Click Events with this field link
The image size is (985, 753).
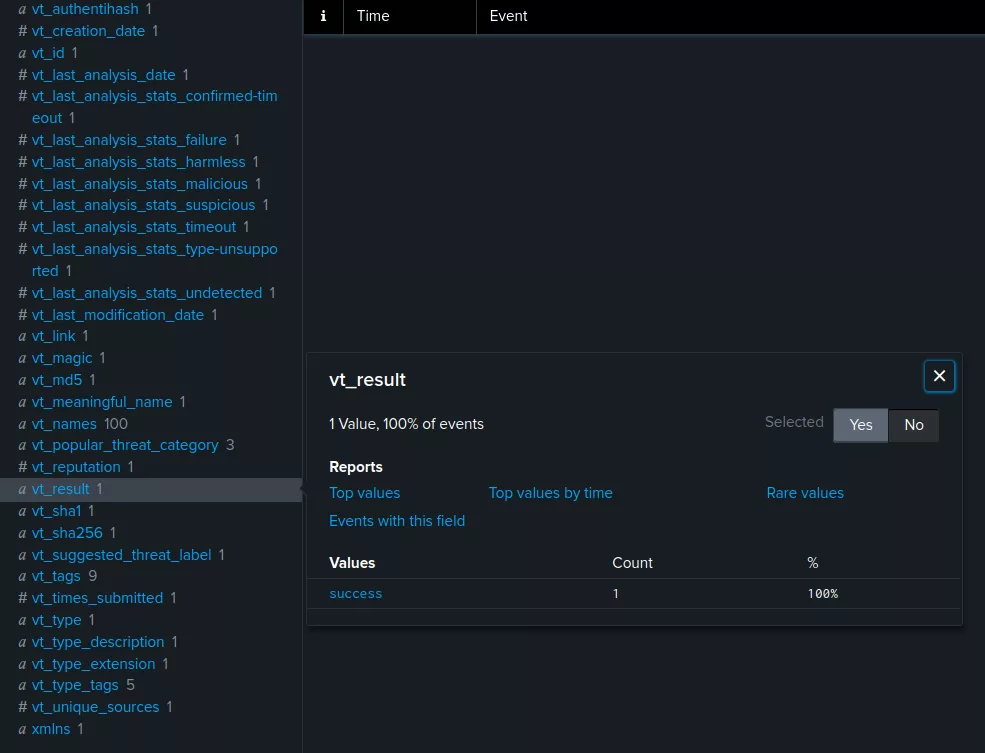[397, 521]
